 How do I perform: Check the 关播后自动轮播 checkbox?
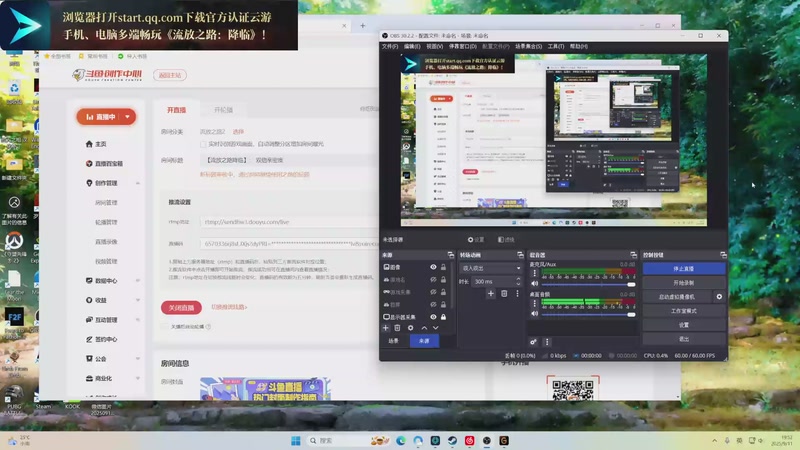click(x=164, y=327)
